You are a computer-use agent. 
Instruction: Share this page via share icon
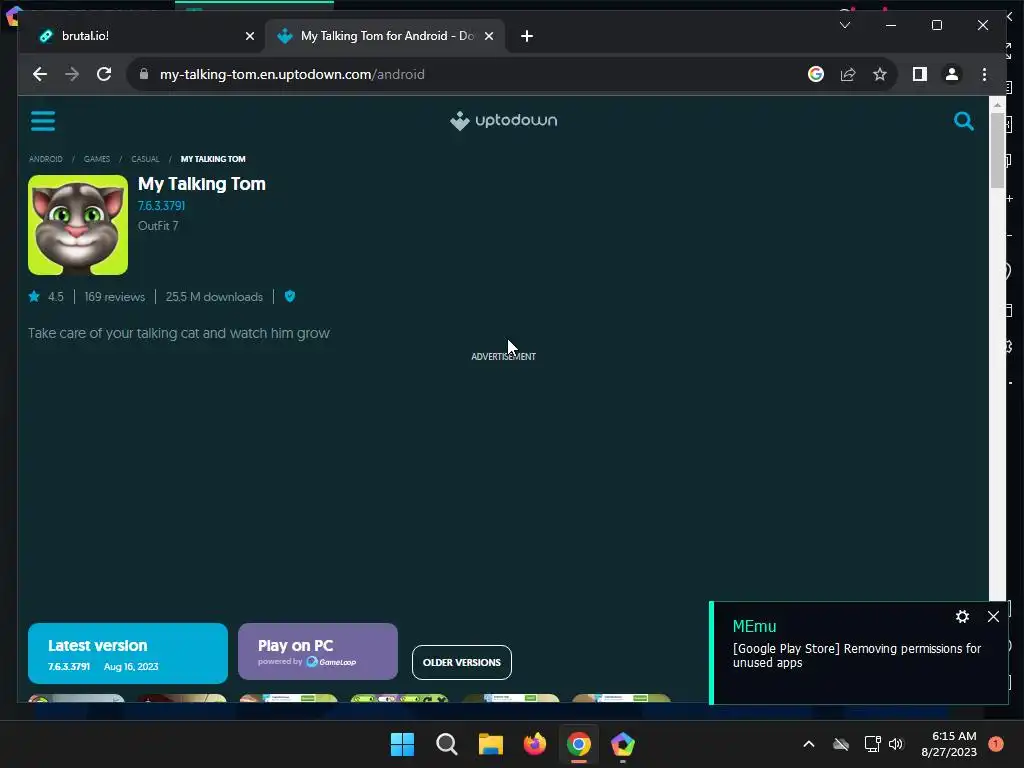click(x=848, y=74)
